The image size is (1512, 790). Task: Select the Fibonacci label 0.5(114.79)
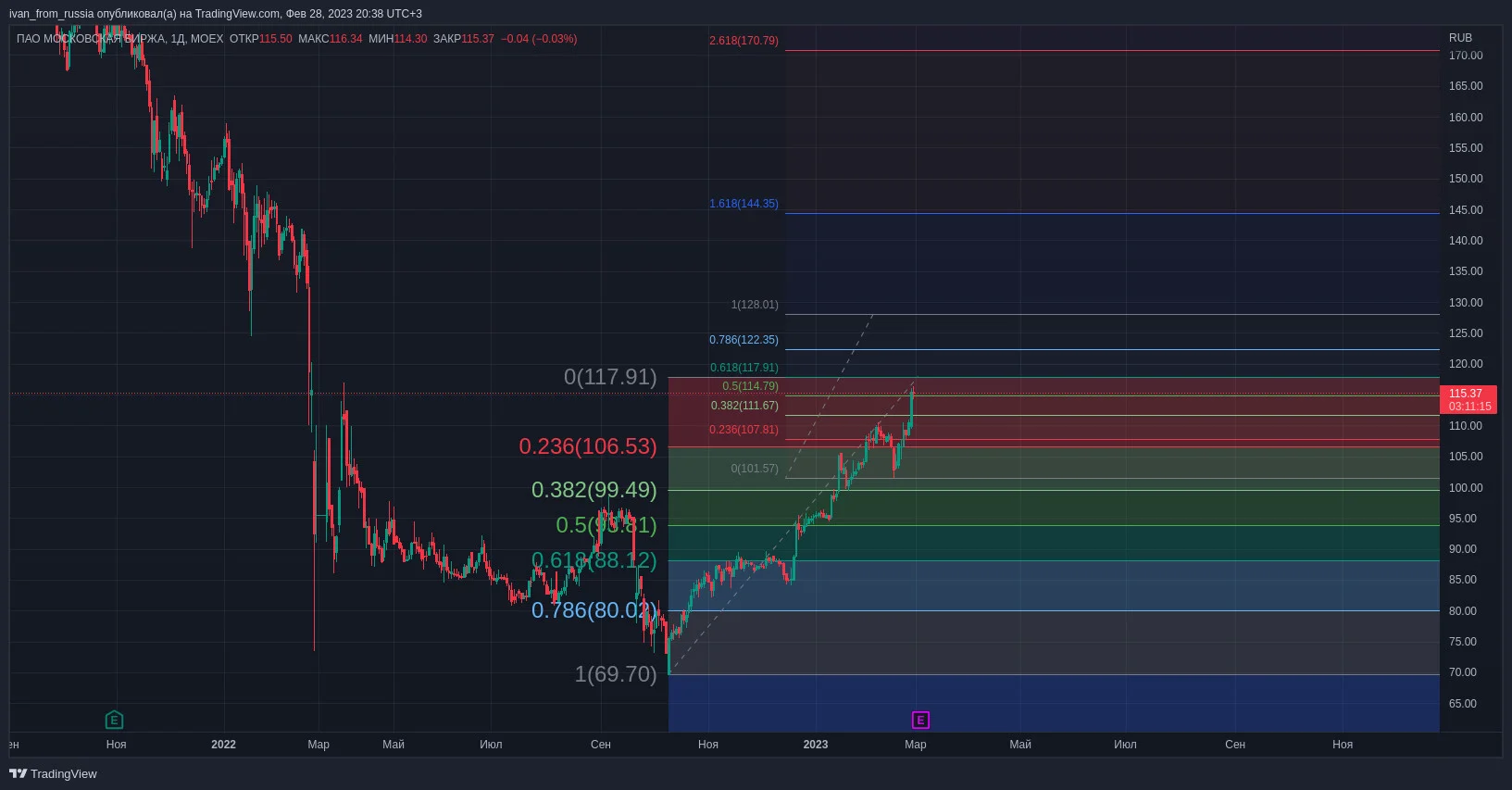pyautogui.click(x=751, y=386)
